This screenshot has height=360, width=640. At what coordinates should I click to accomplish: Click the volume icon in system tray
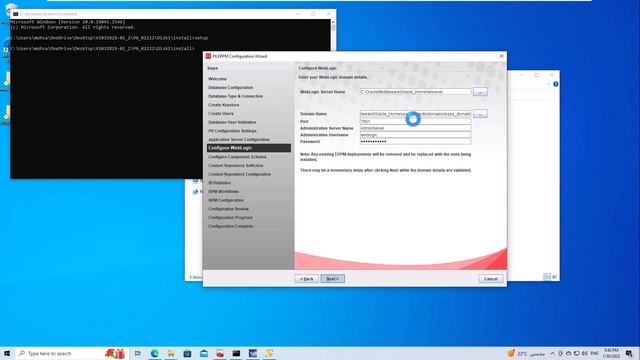click(x=584, y=353)
